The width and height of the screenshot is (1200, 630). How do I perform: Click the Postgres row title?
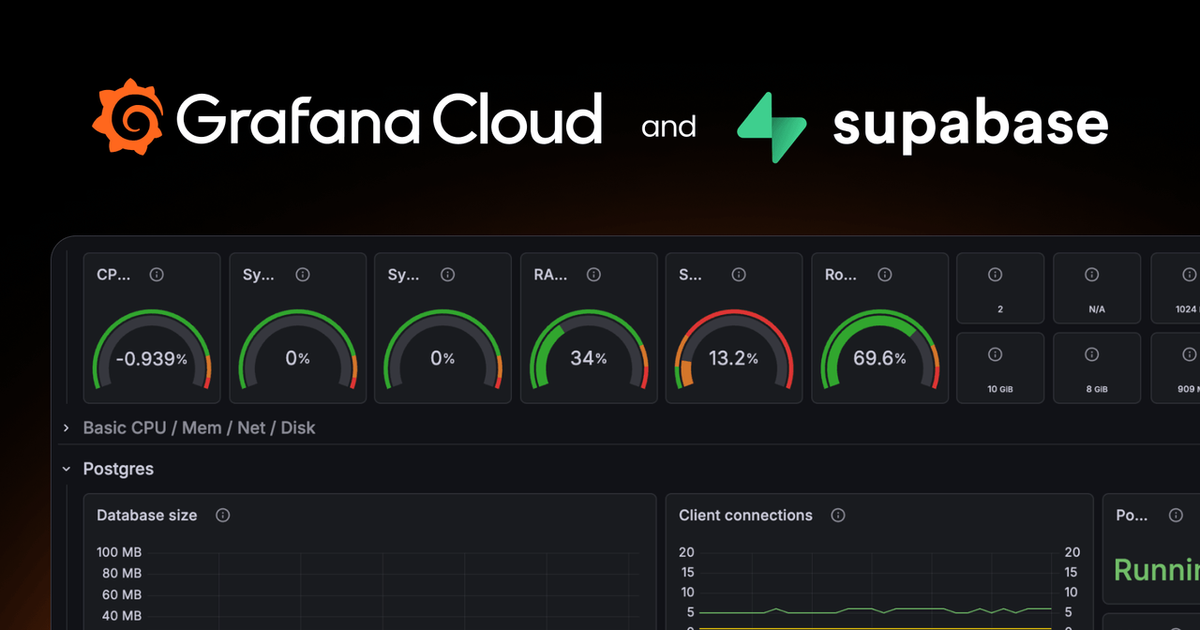click(x=118, y=469)
